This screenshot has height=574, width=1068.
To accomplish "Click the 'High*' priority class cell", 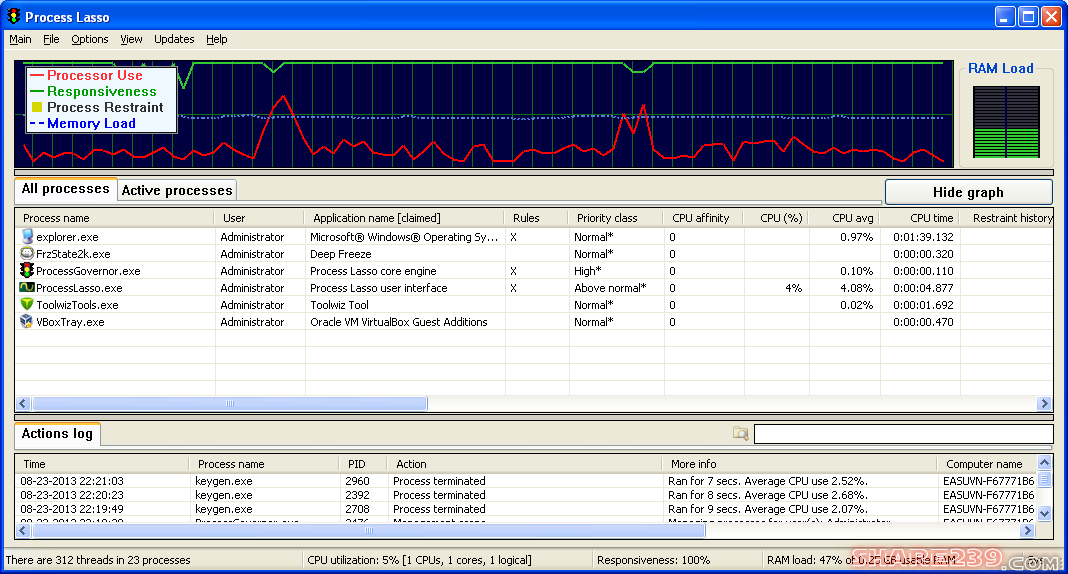I will (588, 271).
